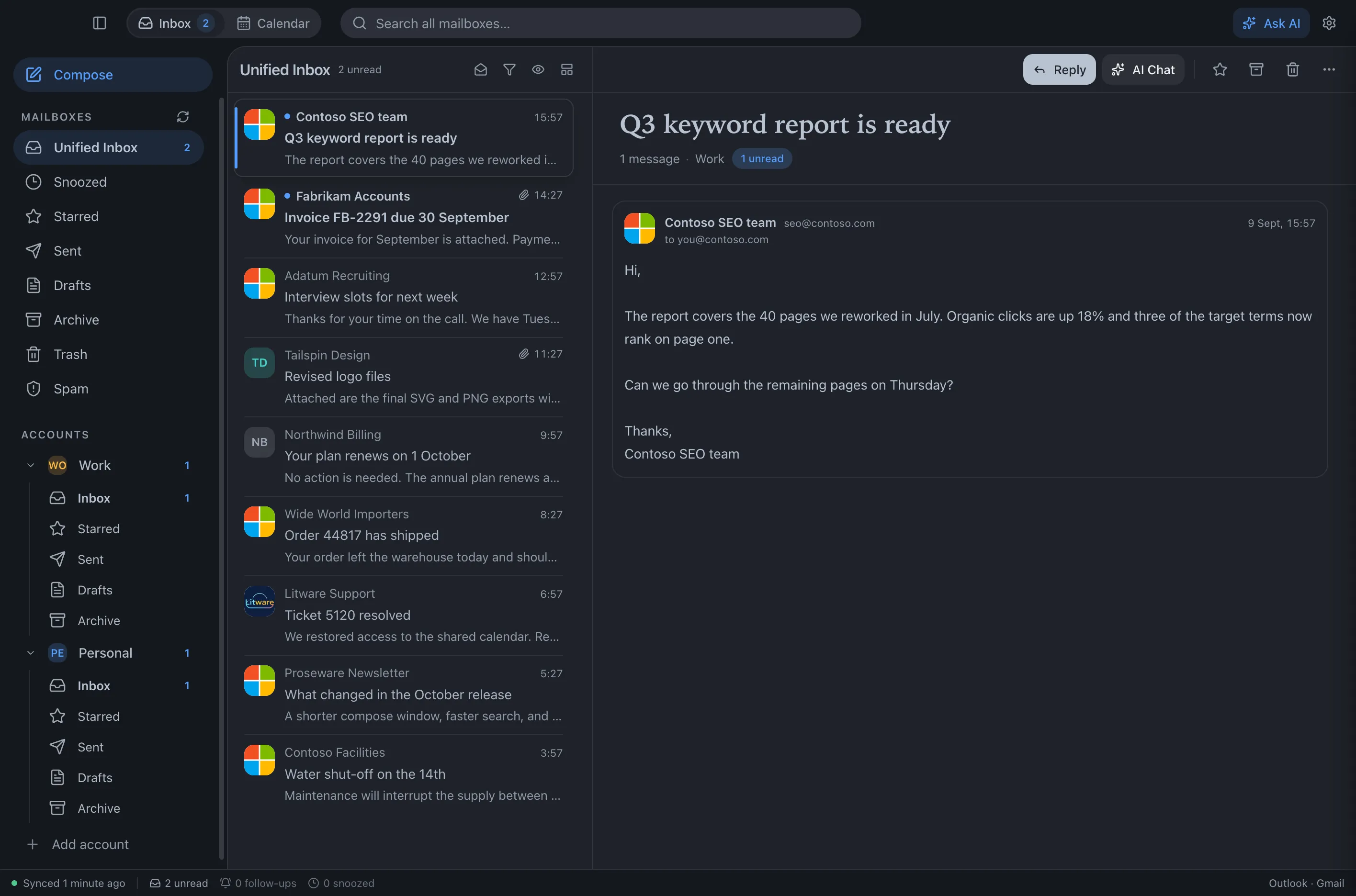This screenshot has height=896, width=1356.
Task: Open the Trash mailbox
Action: pos(109,354)
